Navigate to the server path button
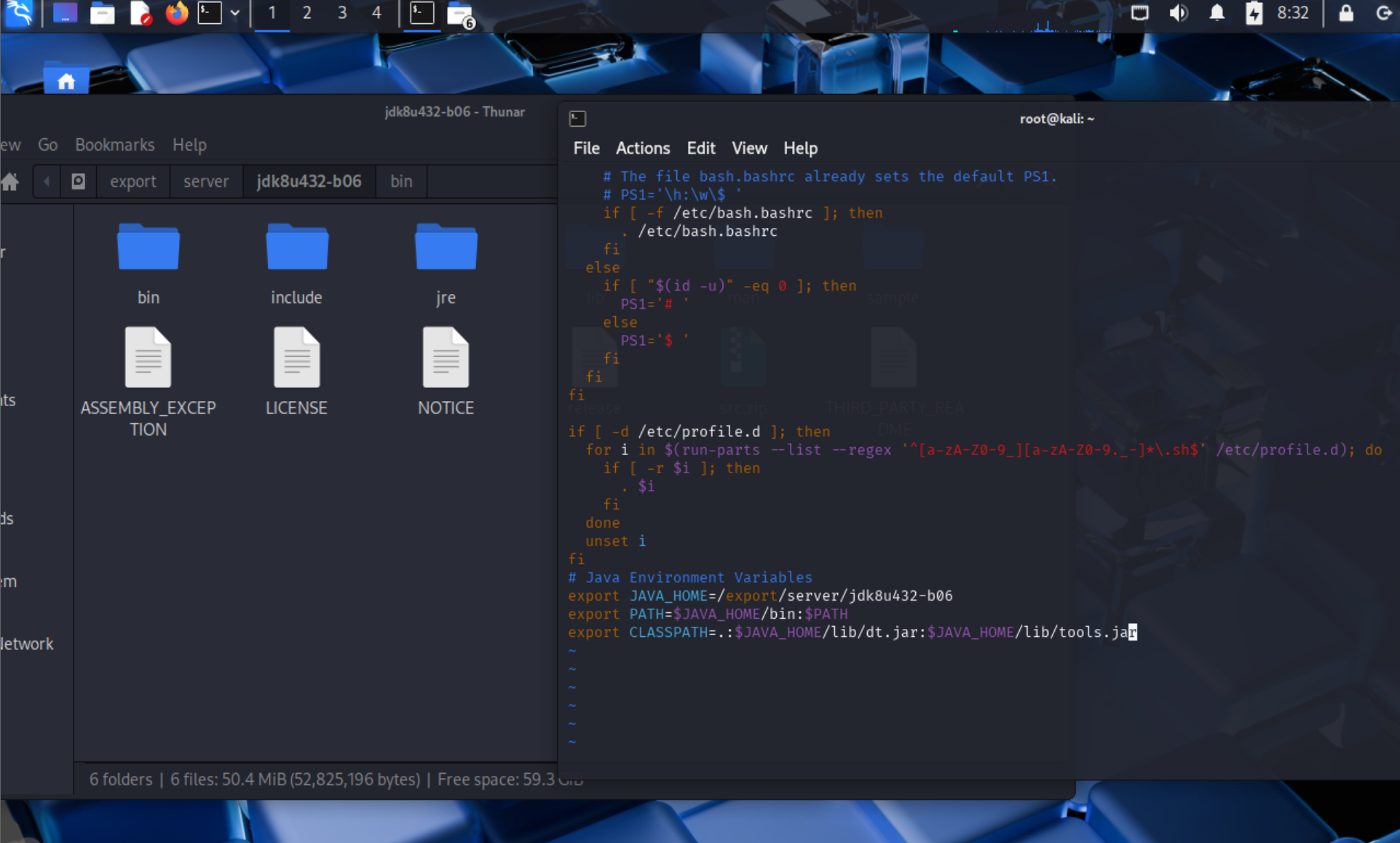 coord(205,181)
